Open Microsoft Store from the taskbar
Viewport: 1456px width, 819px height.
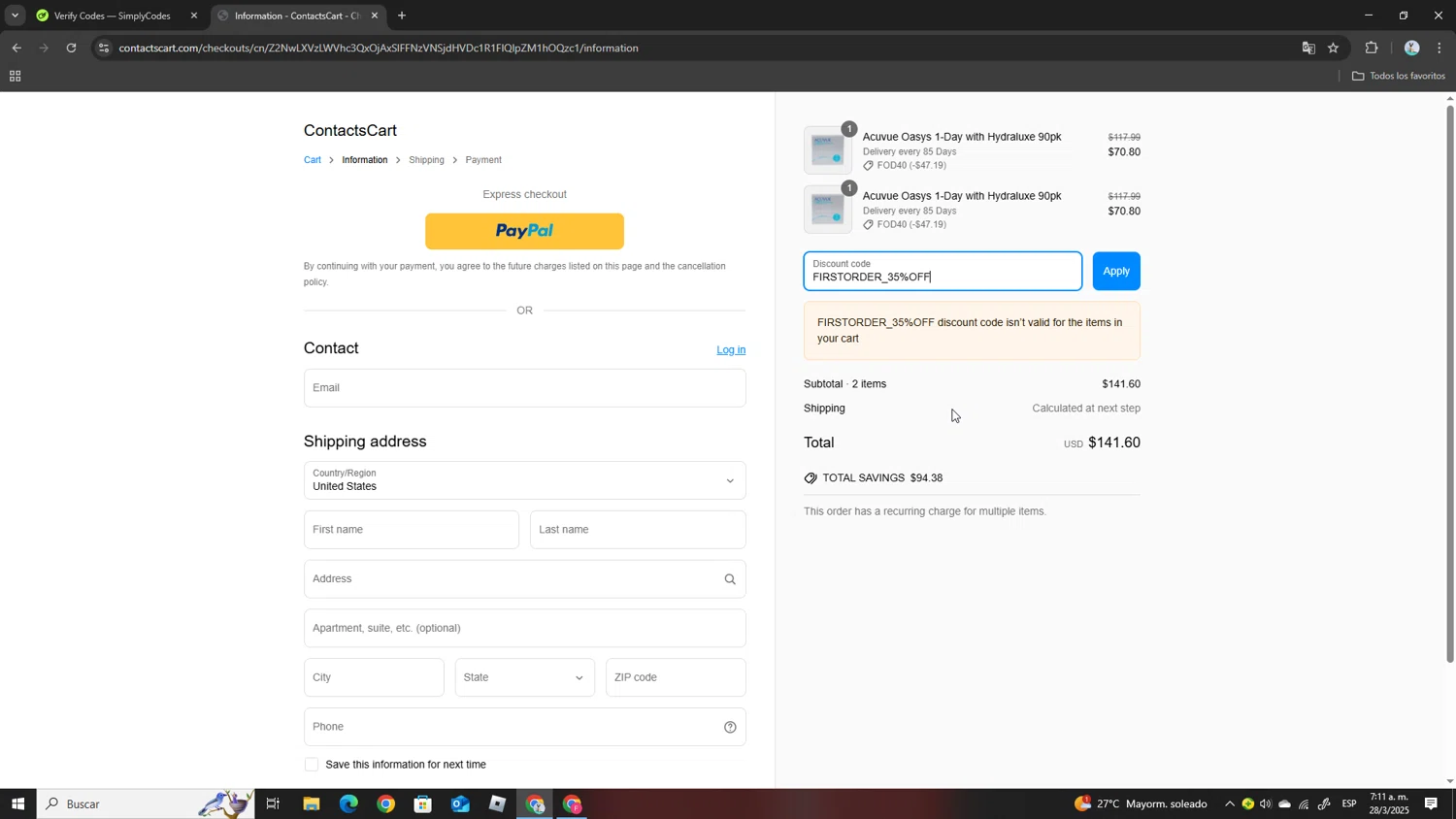coord(423,803)
